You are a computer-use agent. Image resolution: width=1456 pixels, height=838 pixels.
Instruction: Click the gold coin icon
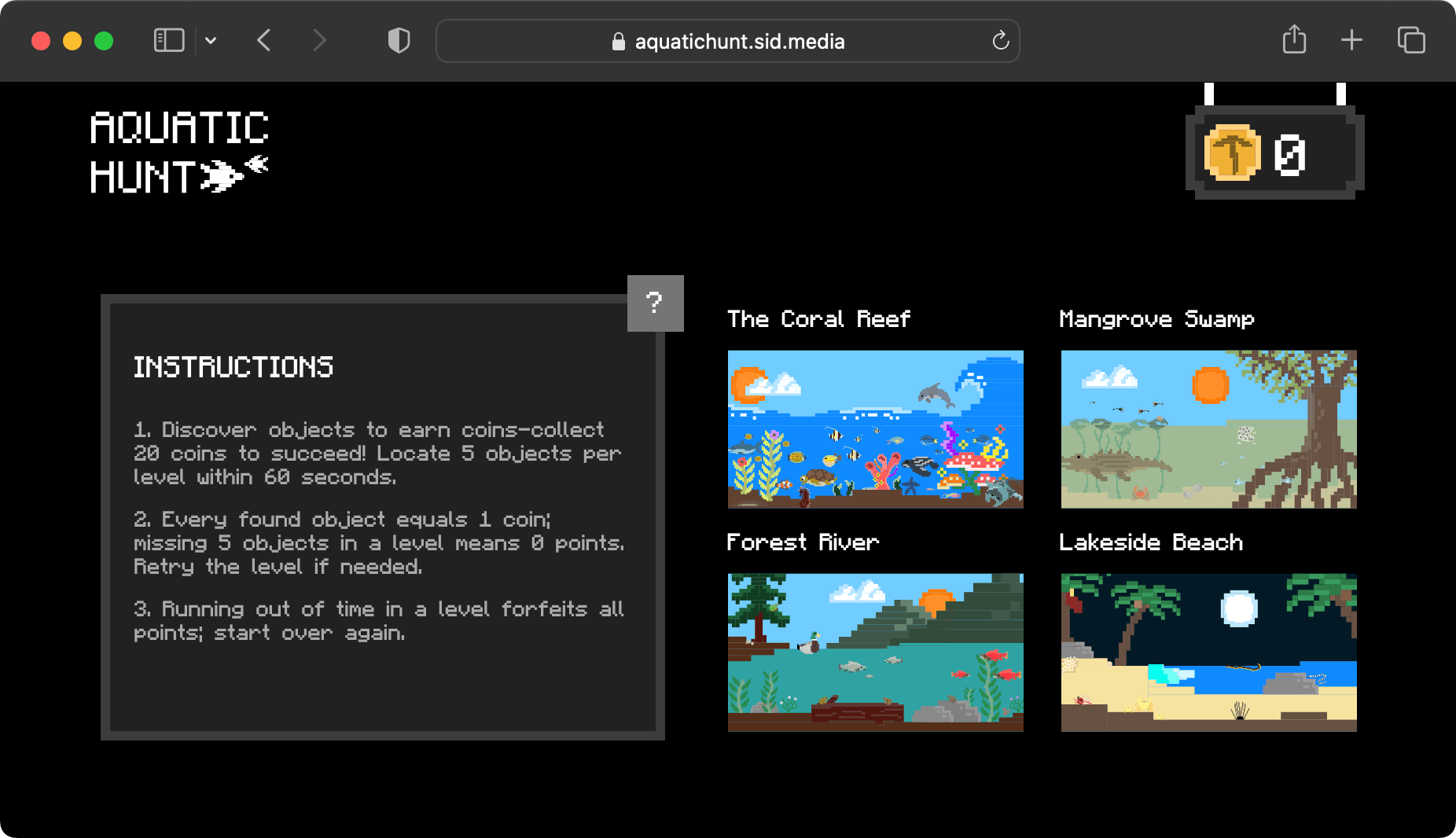(1232, 153)
